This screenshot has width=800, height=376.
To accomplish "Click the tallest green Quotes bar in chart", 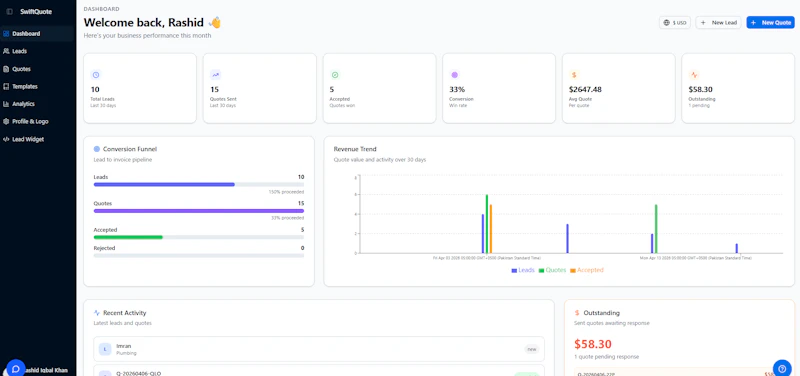I will pos(487,224).
